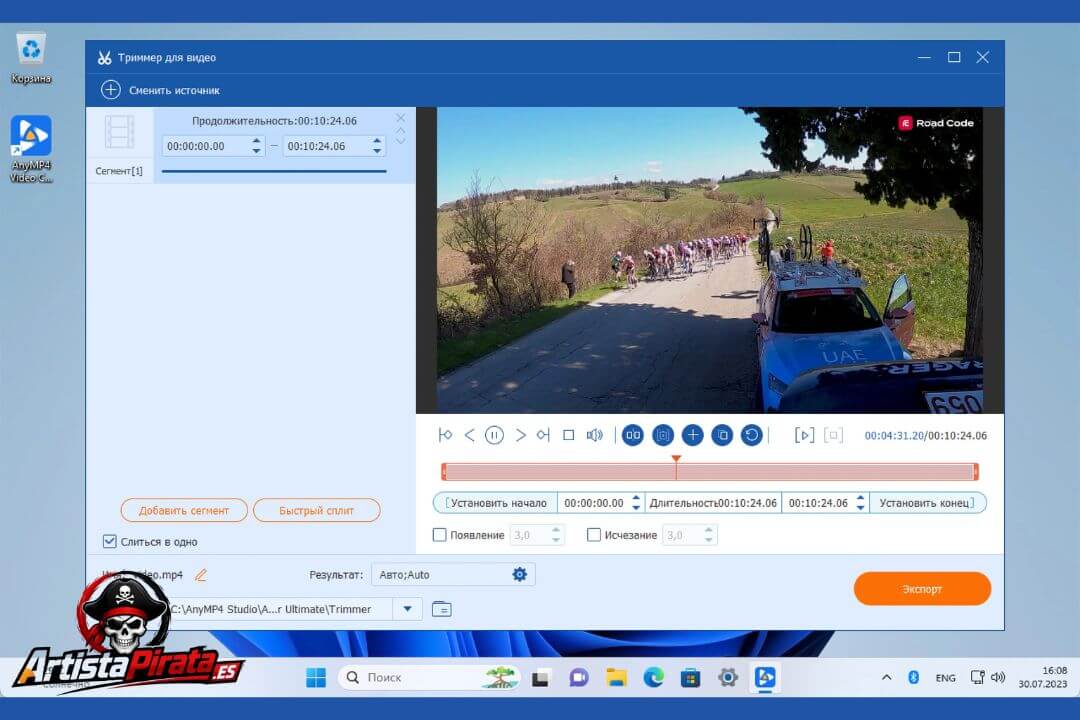Image resolution: width=1080 pixels, height=720 pixels.
Task: Open Settings gear from taskbar
Action: pos(727,678)
